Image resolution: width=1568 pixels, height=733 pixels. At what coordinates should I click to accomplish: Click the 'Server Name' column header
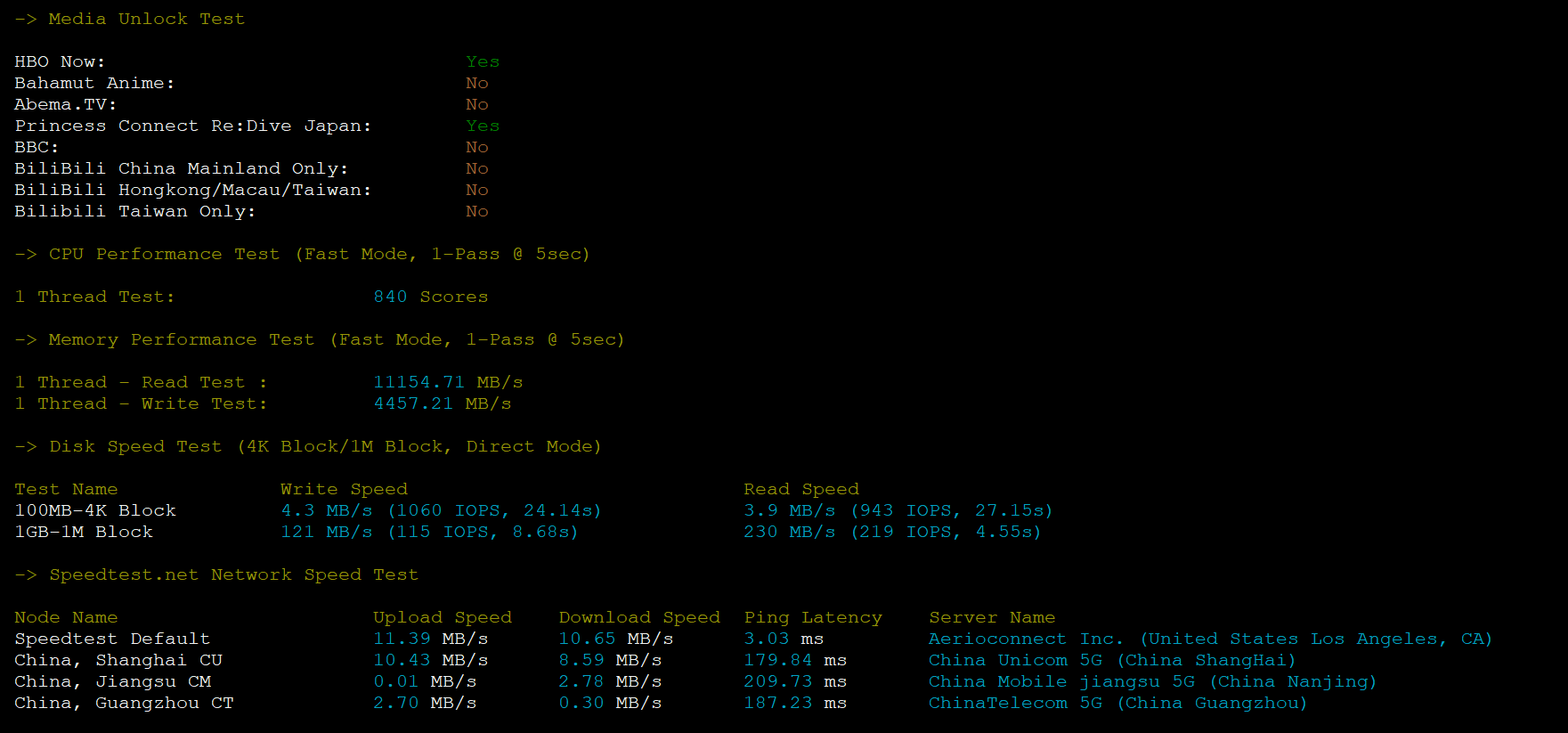click(992, 617)
